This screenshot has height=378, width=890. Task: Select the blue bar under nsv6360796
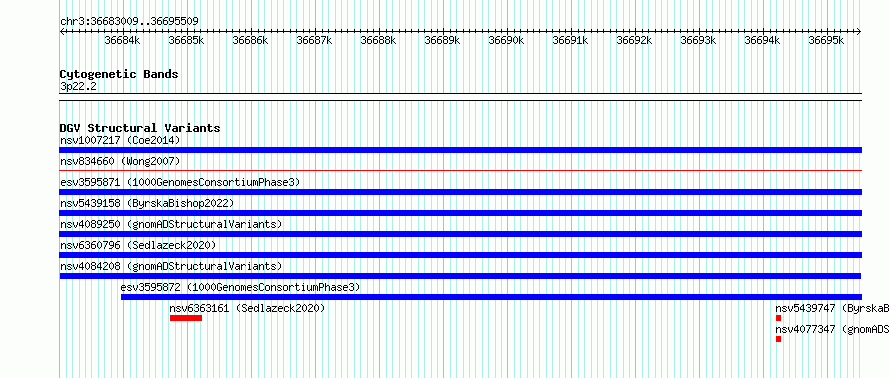coord(461,255)
